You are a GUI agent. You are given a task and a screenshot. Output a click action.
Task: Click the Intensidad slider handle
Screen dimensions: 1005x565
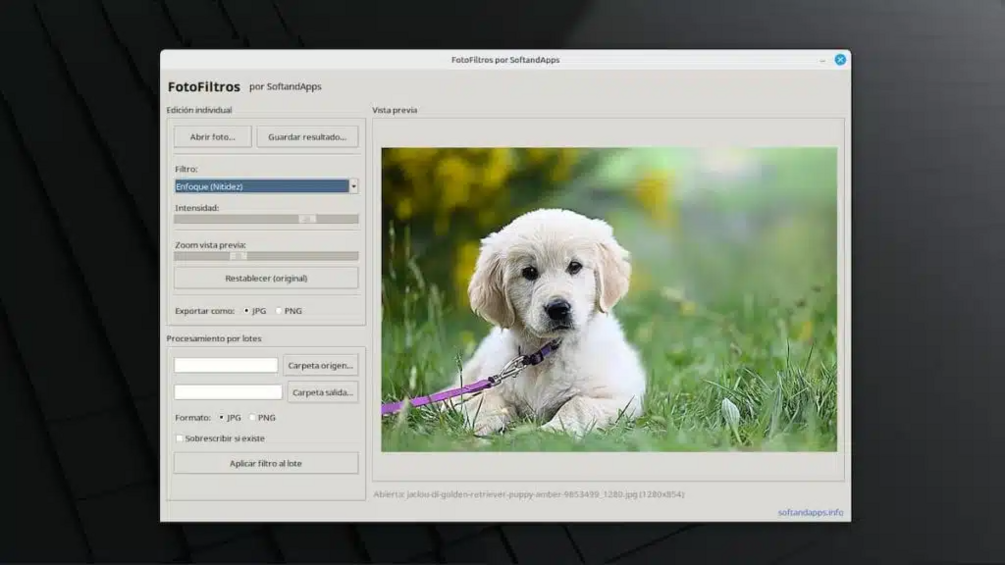(x=308, y=219)
